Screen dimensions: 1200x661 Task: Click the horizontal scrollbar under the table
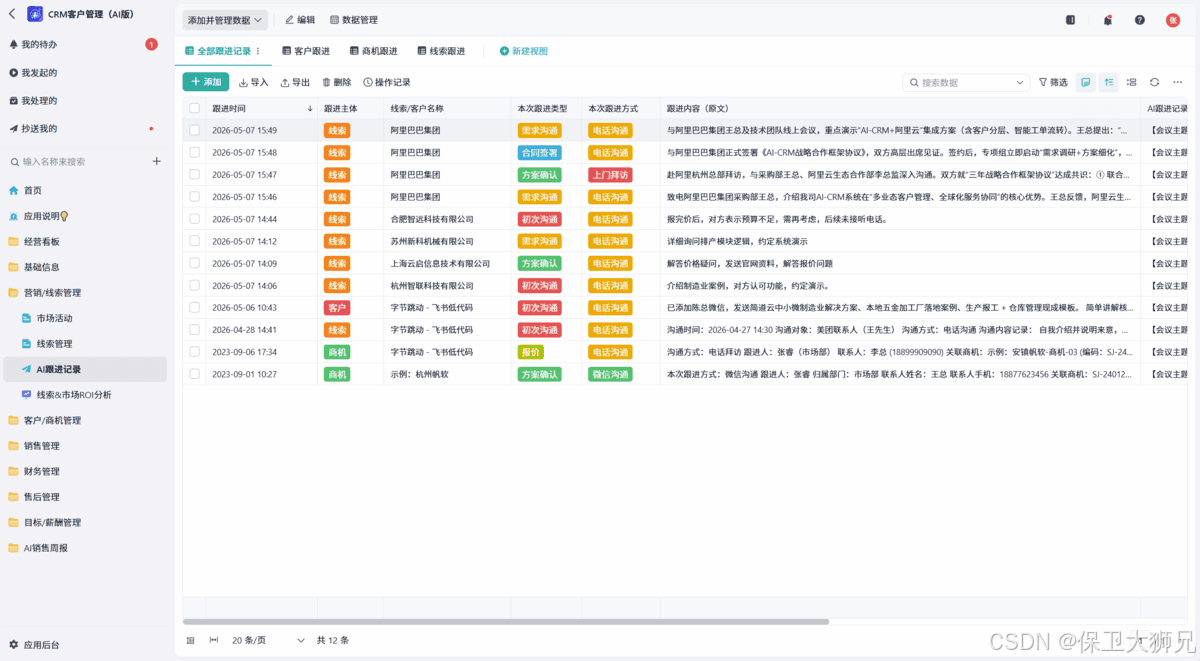pyautogui.click(x=506, y=622)
